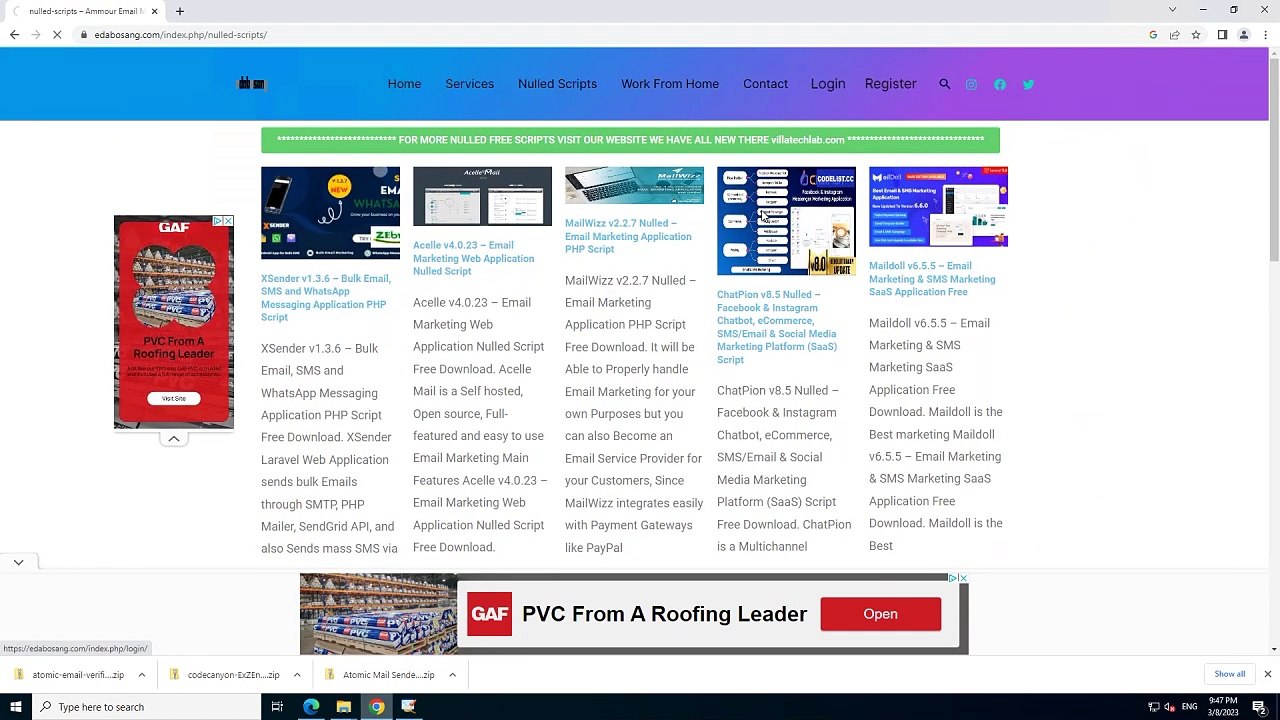Open the Twitter social icon
Viewport: 1280px width, 720px height.
point(1028,84)
